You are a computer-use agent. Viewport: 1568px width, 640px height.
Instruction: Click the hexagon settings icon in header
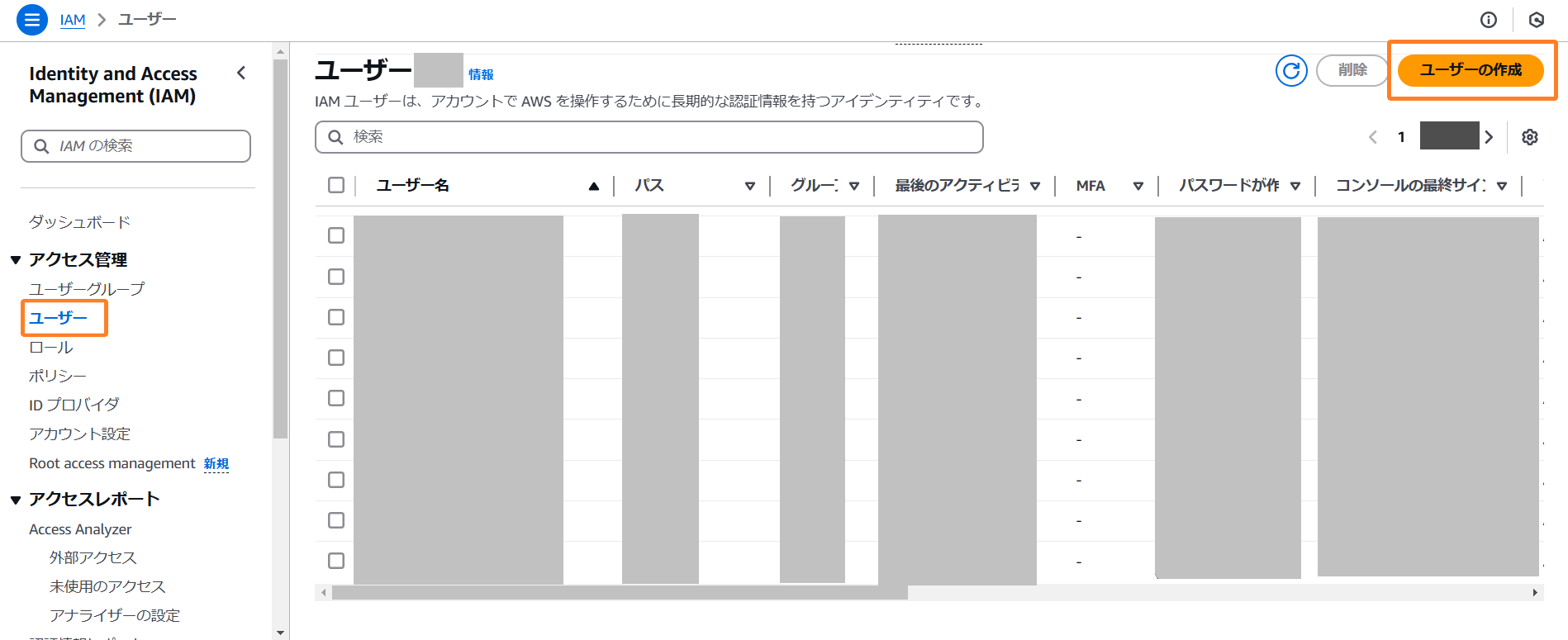tap(1536, 20)
